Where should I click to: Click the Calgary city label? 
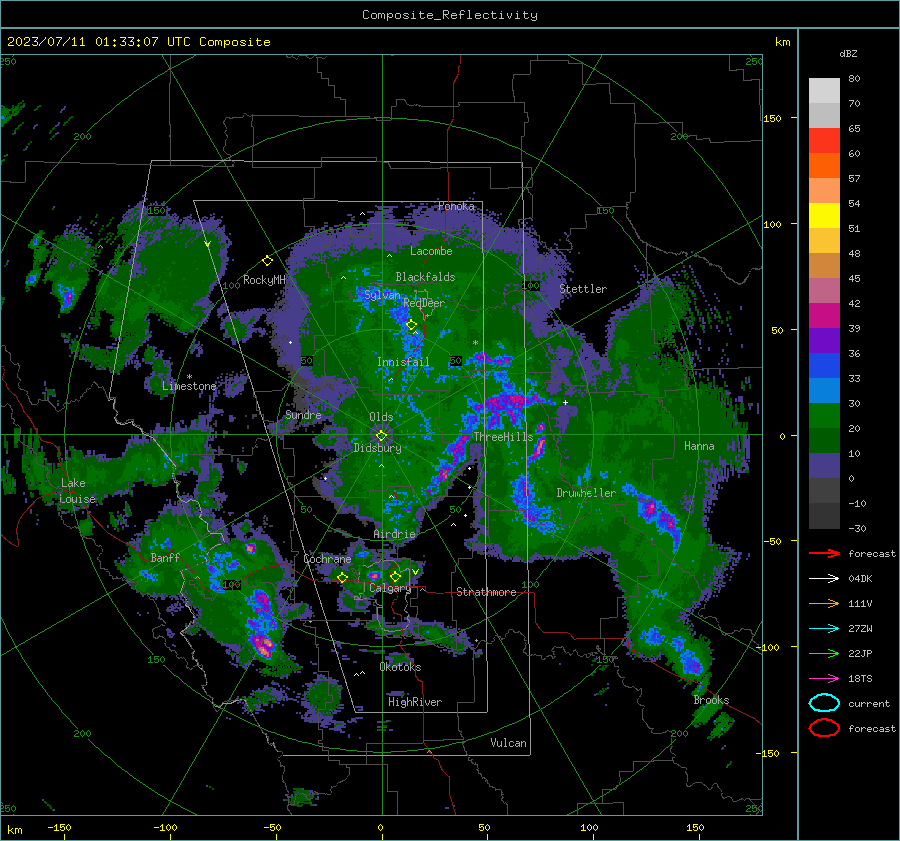(390, 588)
